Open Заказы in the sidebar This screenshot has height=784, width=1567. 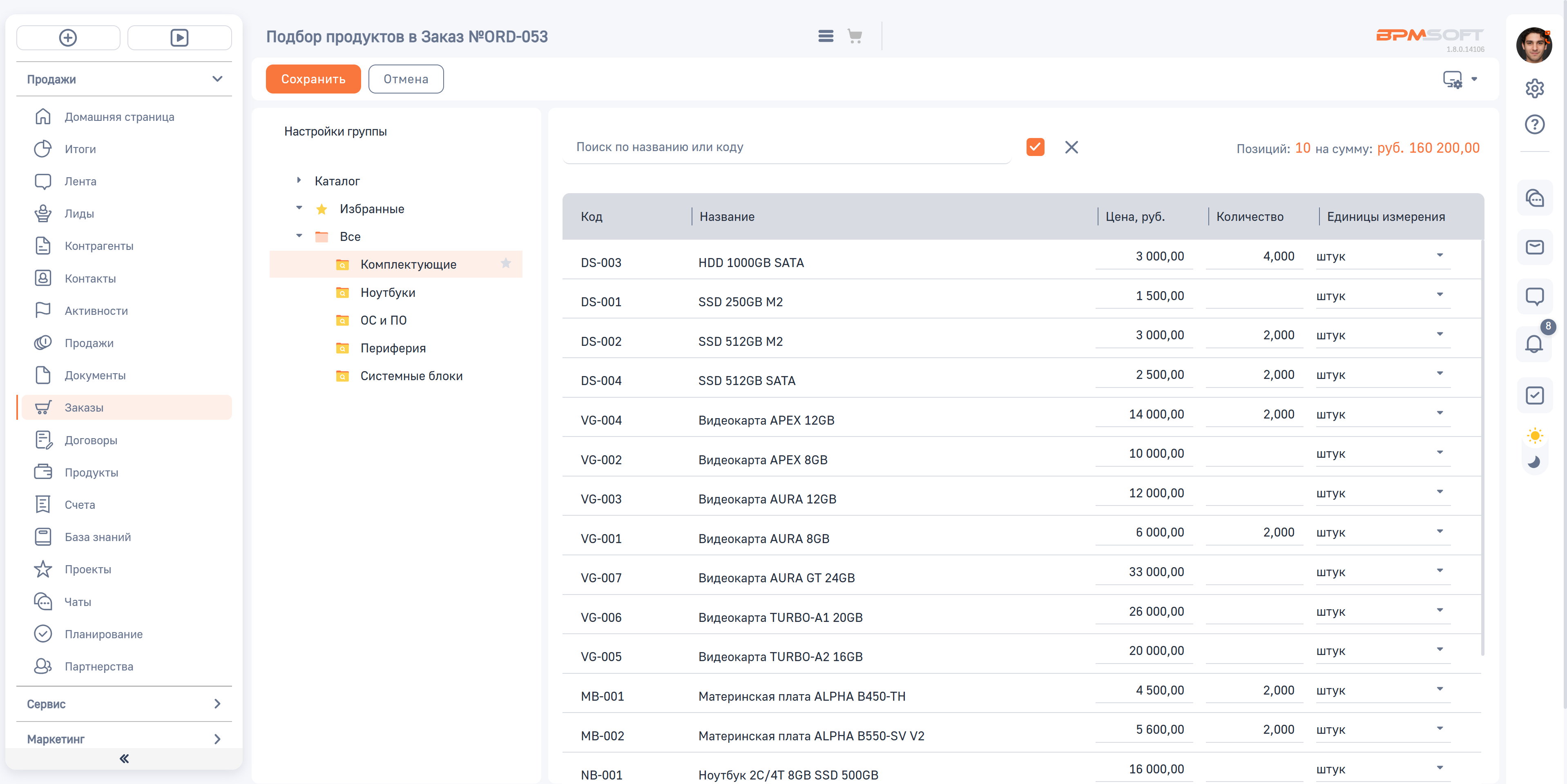click(x=126, y=408)
